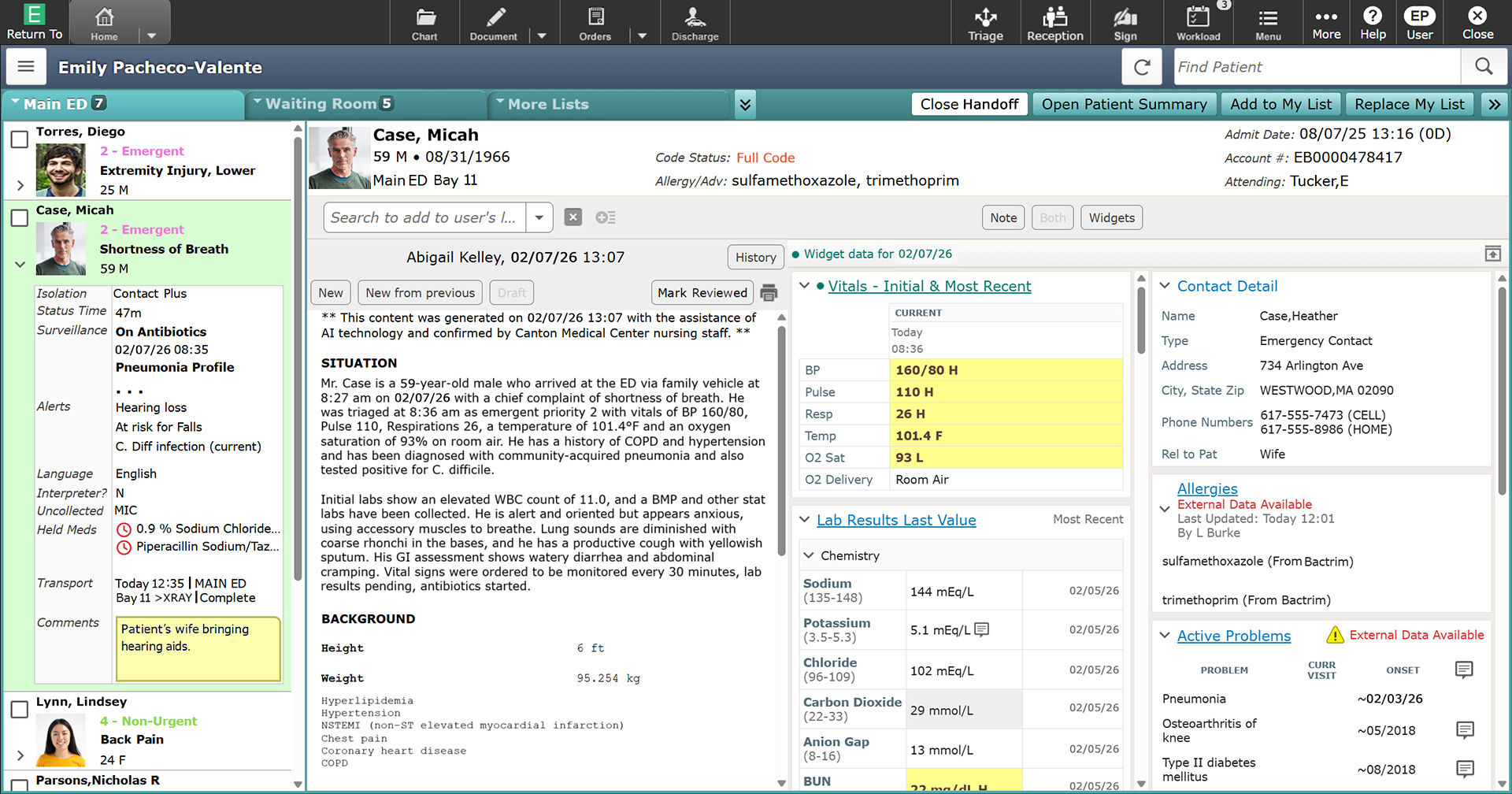Collapse the Lab Results Last Value widget
This screenshot has width=1512, height=794.
(x=804, y=520)
